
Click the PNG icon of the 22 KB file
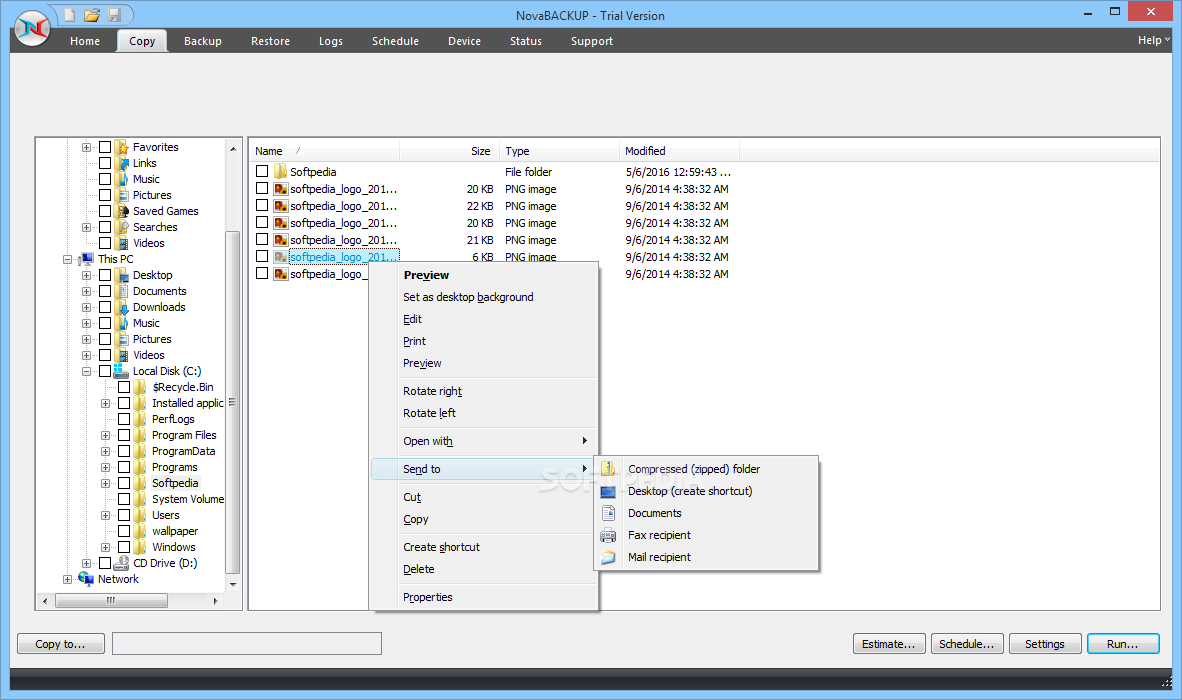[280, 206]
